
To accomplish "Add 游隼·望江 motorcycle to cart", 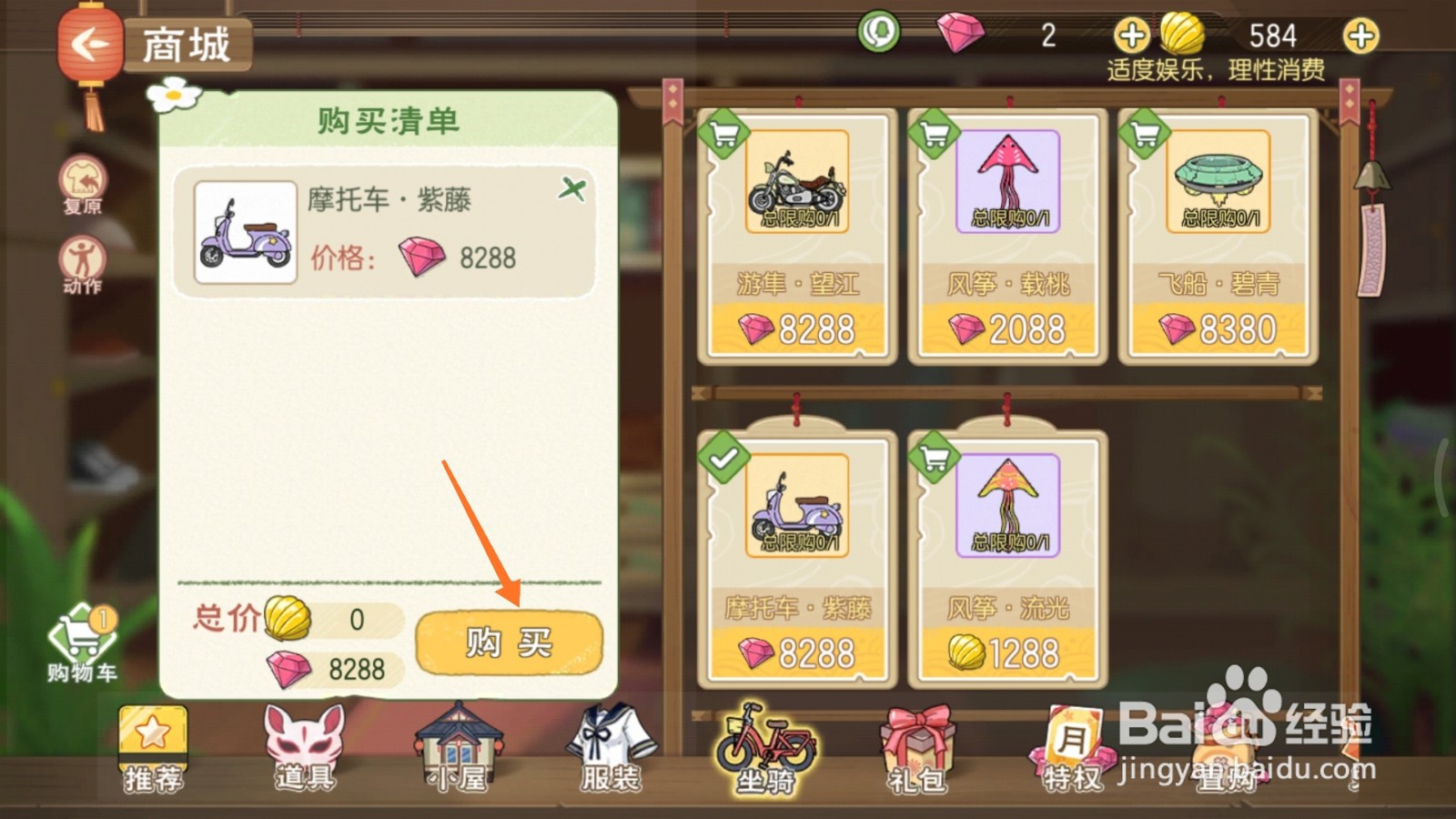I will 723,136.
